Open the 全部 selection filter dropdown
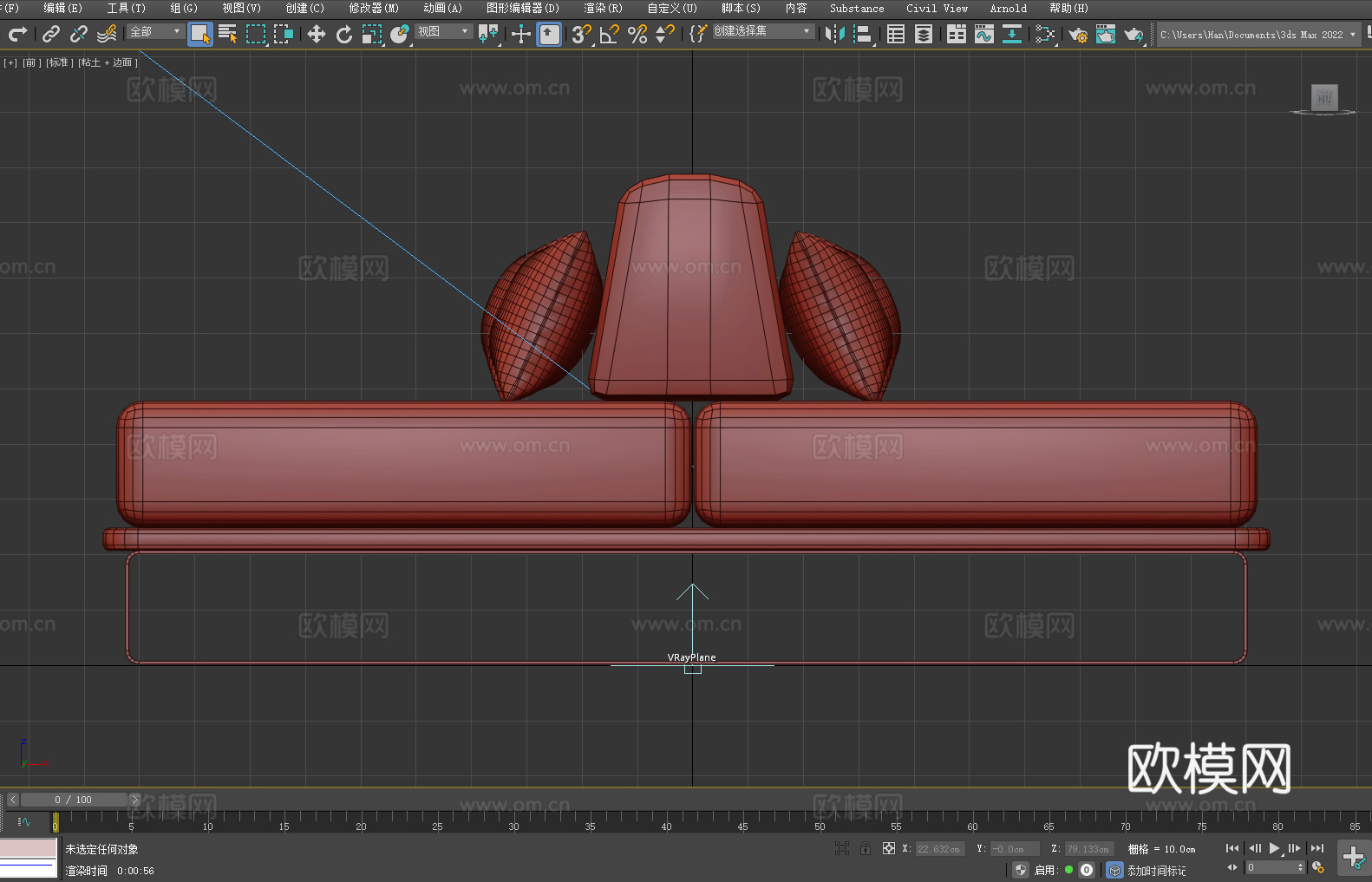Image resolution: width=1372 pixels, height=882 pixels. pyautogui.click(x=155, y=32)
